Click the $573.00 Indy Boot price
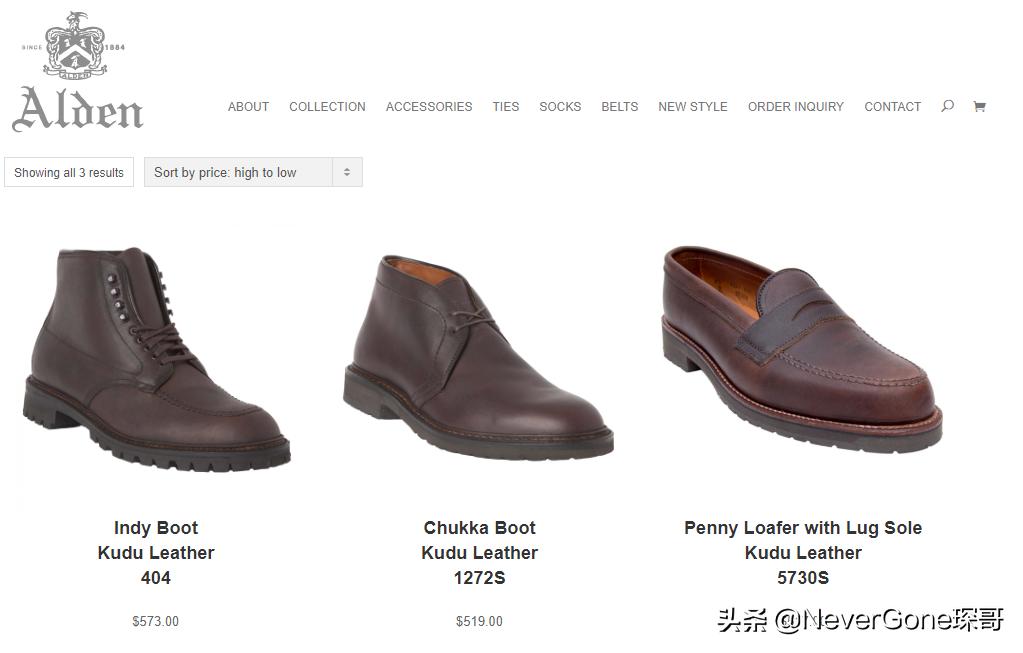Screen dimensions: 1023x653 pos(156,621)
